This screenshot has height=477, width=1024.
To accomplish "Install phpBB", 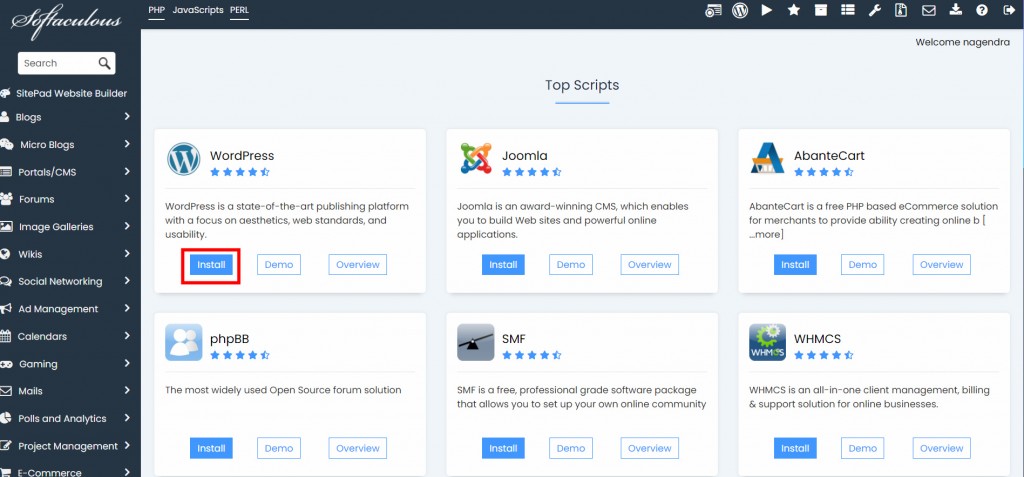I will (x=211, y=448).
